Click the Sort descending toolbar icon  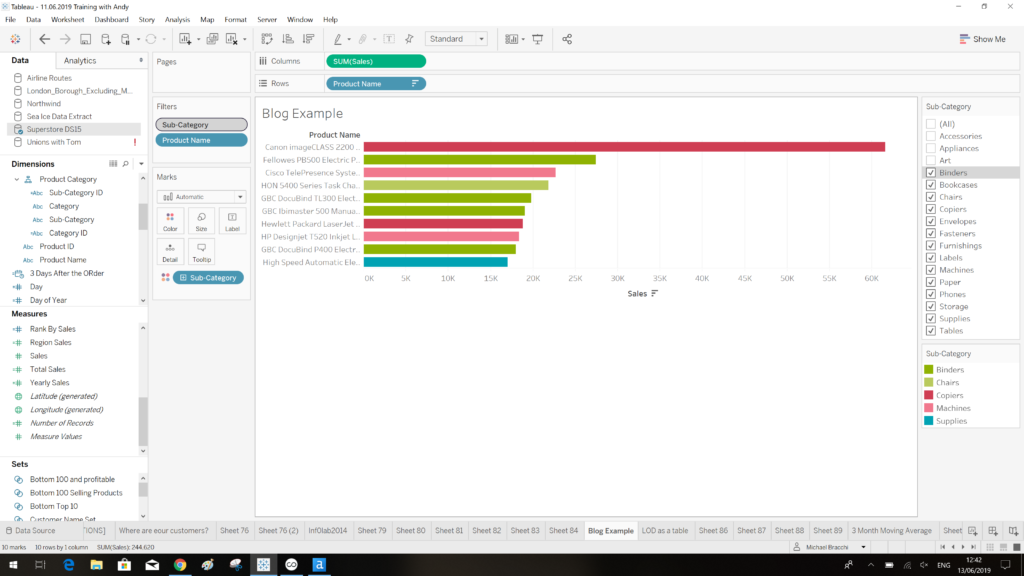click(308, 39)
